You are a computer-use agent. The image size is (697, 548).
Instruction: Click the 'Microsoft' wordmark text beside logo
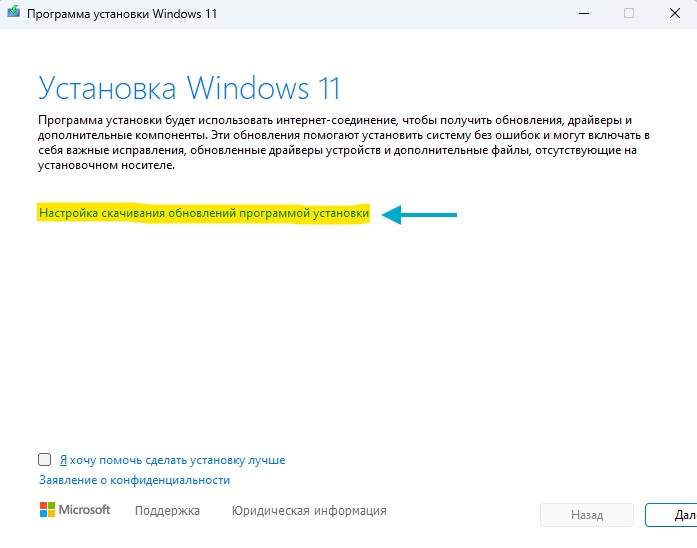(x=84, y=510)
